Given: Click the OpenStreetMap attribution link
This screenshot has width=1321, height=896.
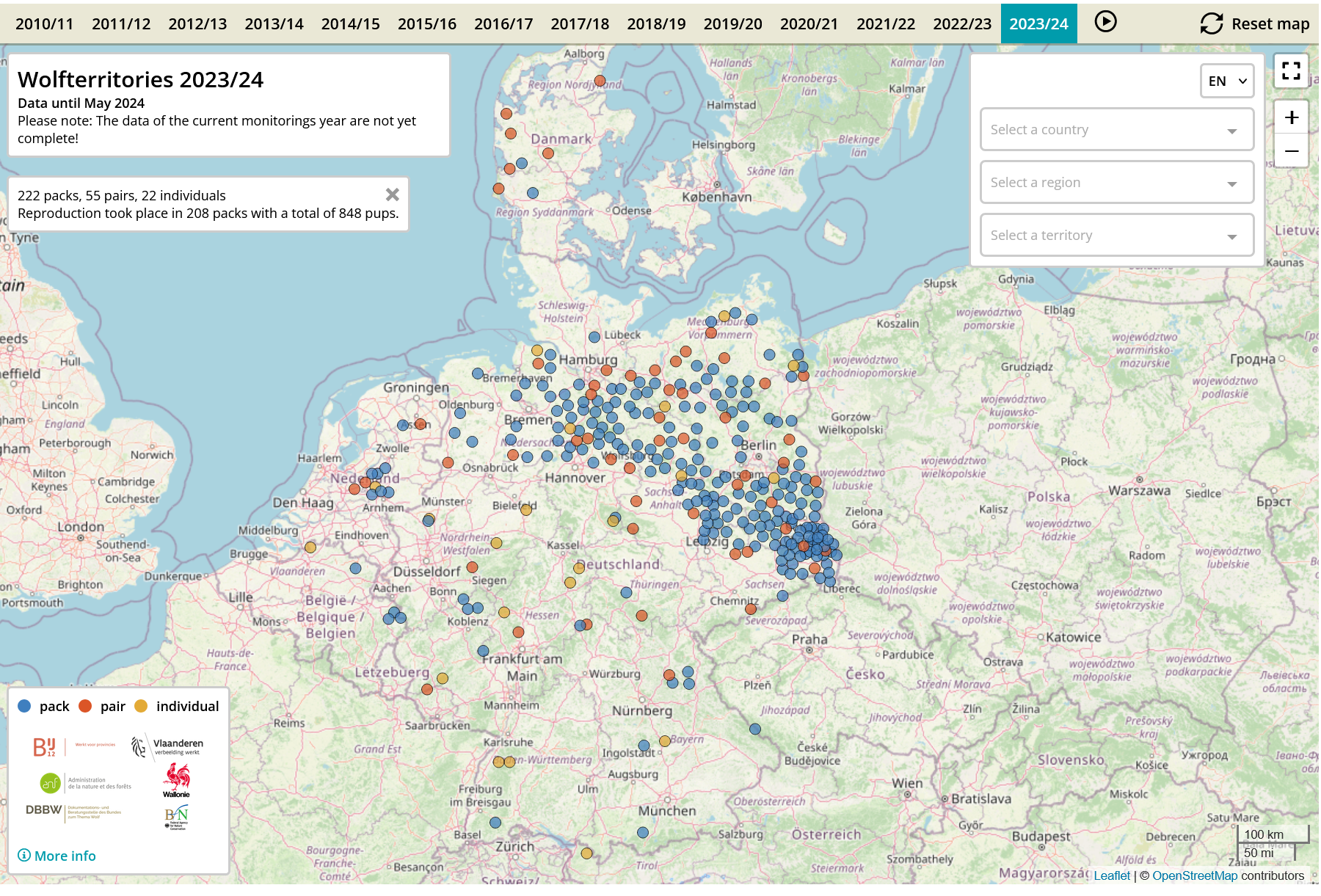Looking at the screenshot, I should (x=1195, y=875).
